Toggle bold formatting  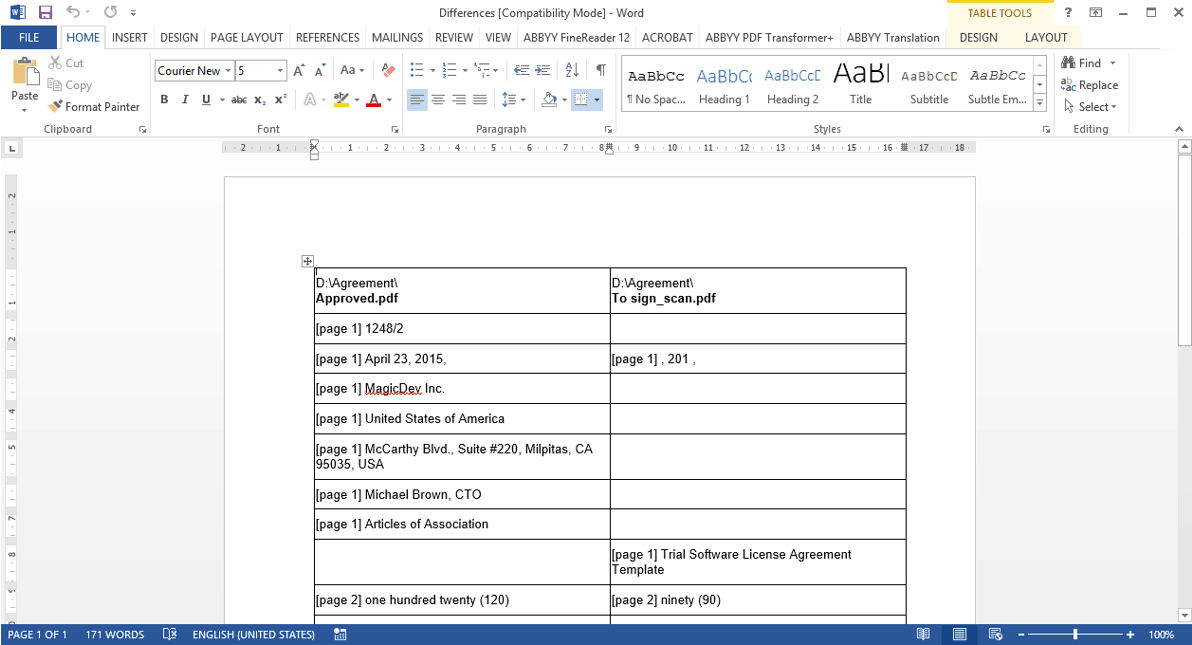click(164, 100)
